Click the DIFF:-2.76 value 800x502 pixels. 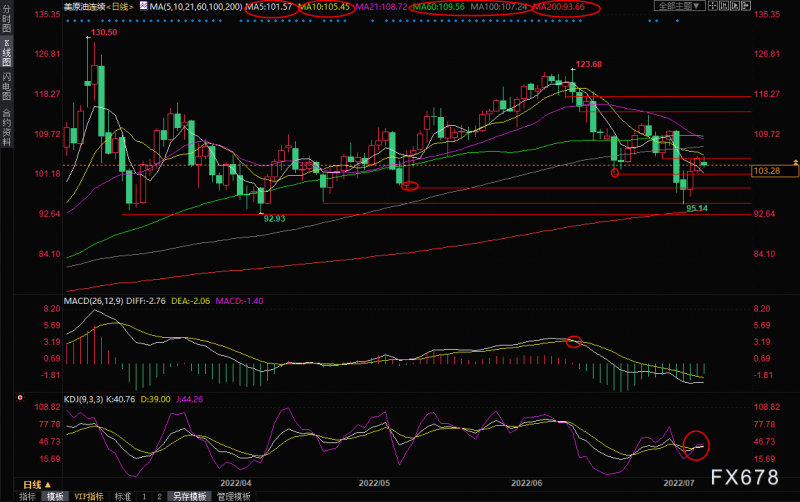pyautogui.click(x=146, y=301)
